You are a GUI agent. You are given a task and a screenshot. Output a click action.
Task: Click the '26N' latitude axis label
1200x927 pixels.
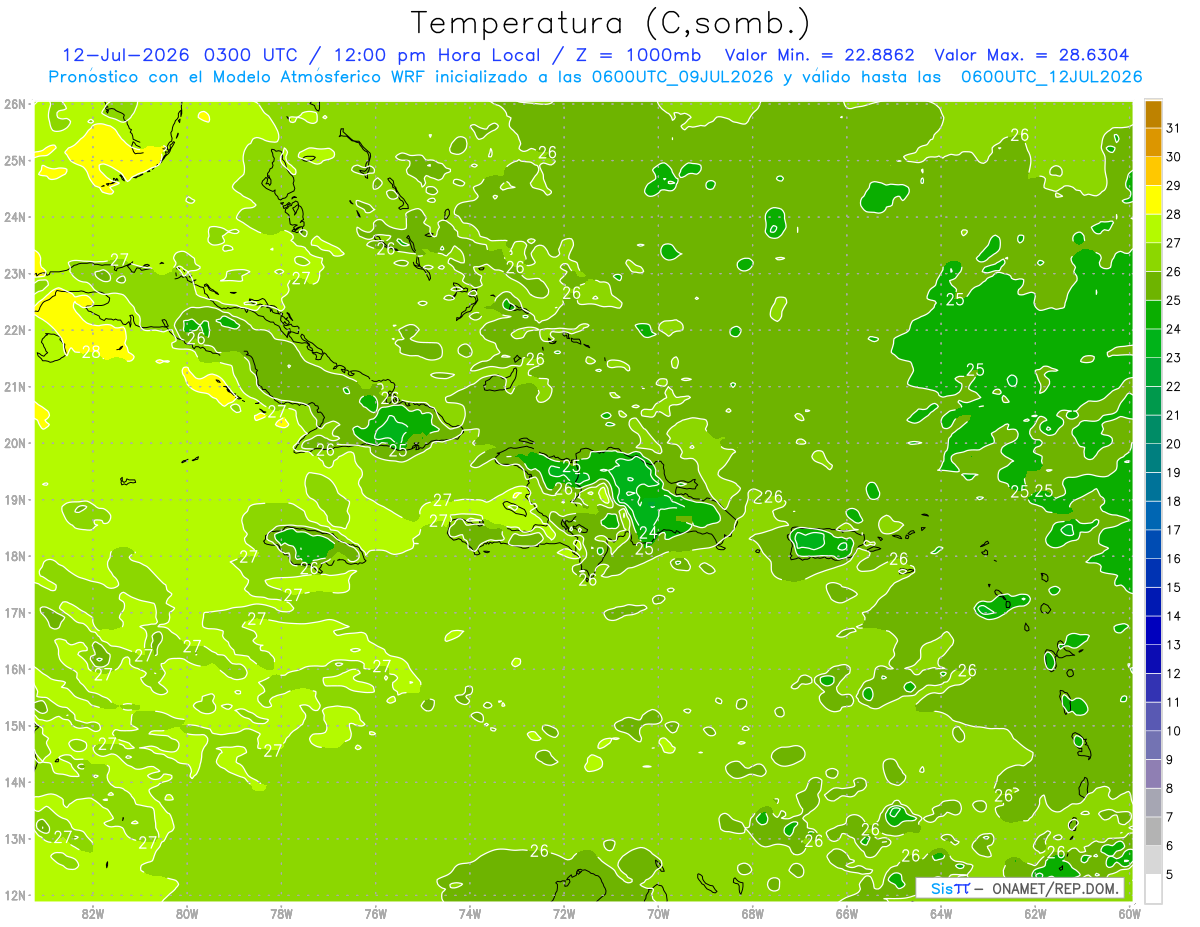click(15, 104)
